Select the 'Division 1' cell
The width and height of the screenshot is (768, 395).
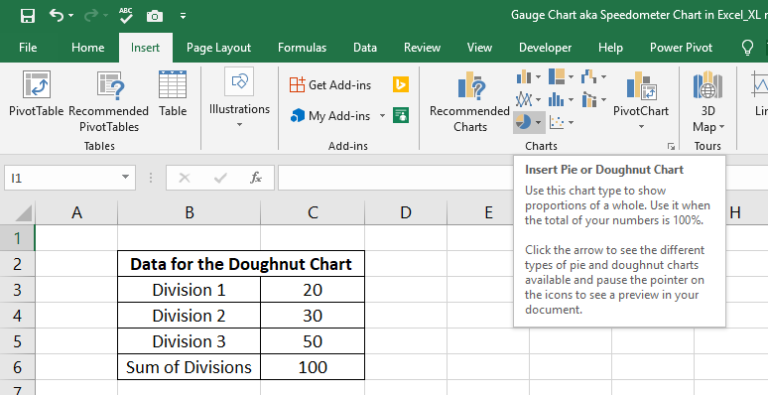[x=189, y=290]
